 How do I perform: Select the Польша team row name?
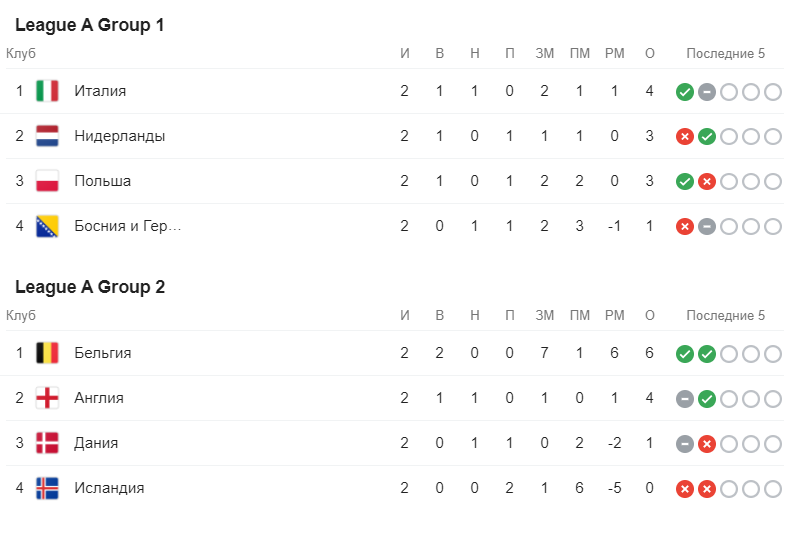103,181
